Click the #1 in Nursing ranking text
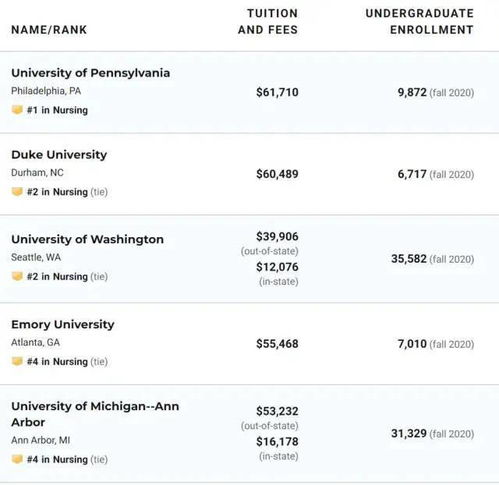The image size is (499, 485). click(x=57, y=110)
